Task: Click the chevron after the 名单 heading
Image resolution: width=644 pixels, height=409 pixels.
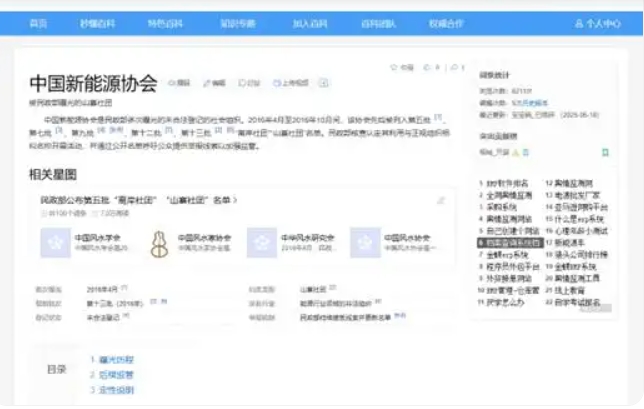Action: 235,200
